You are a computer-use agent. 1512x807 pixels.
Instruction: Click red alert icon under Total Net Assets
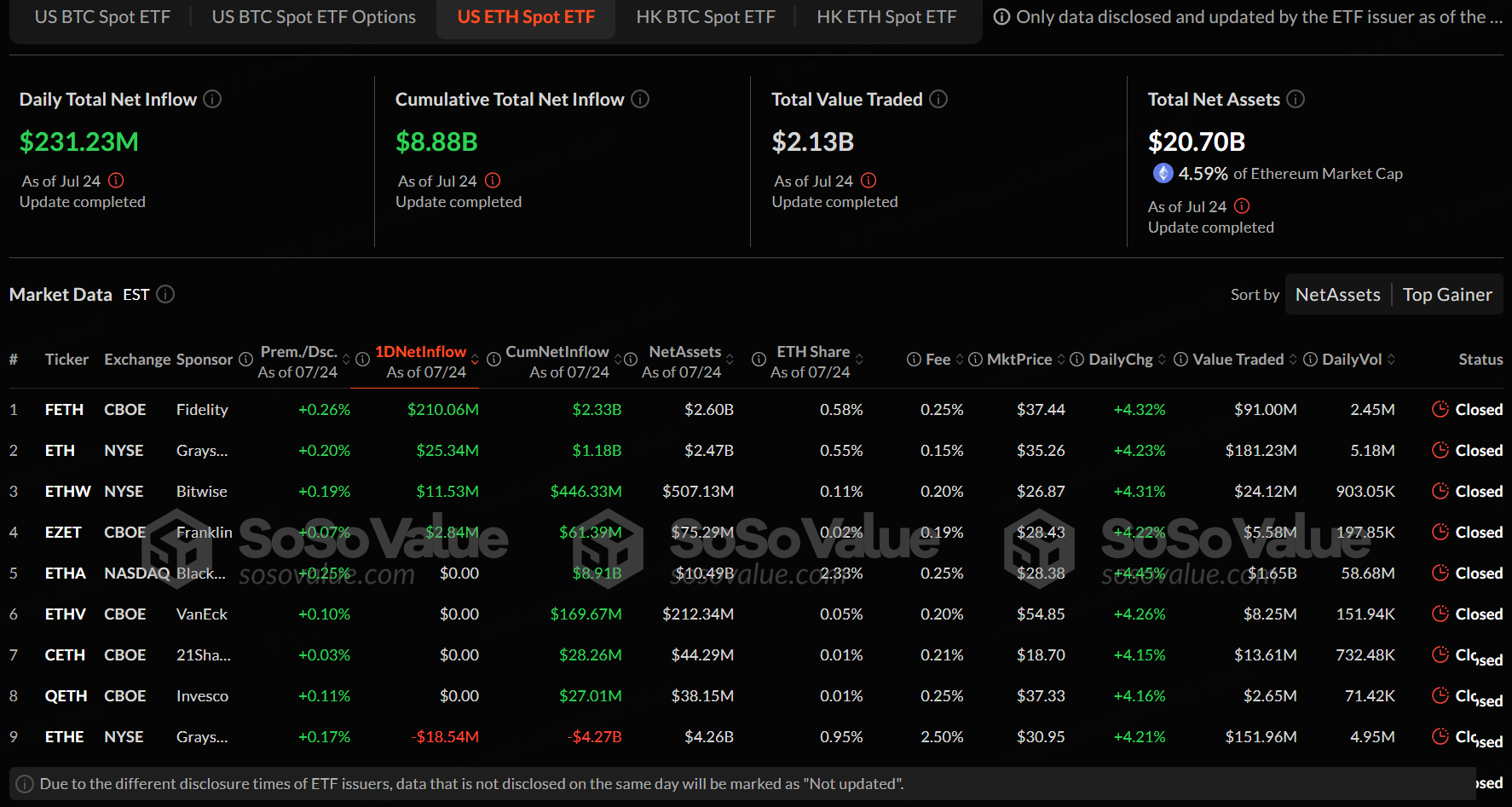click(1242, 206)
